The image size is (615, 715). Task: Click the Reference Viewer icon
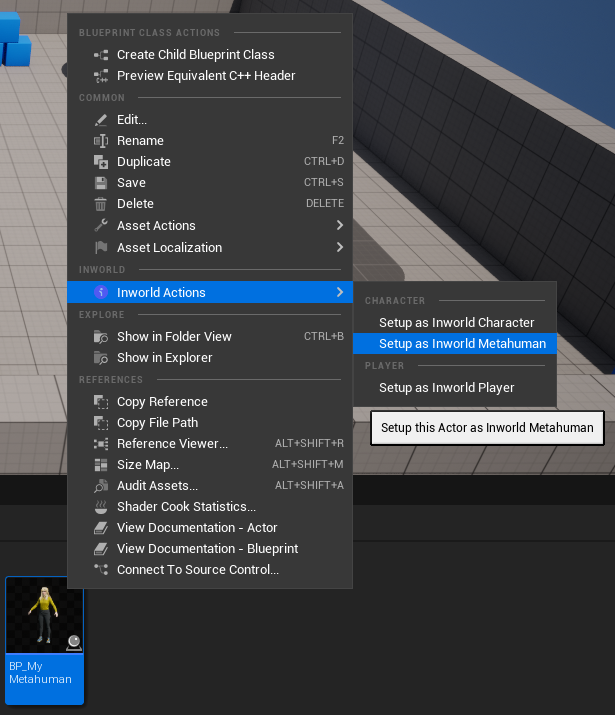[101, 444]
